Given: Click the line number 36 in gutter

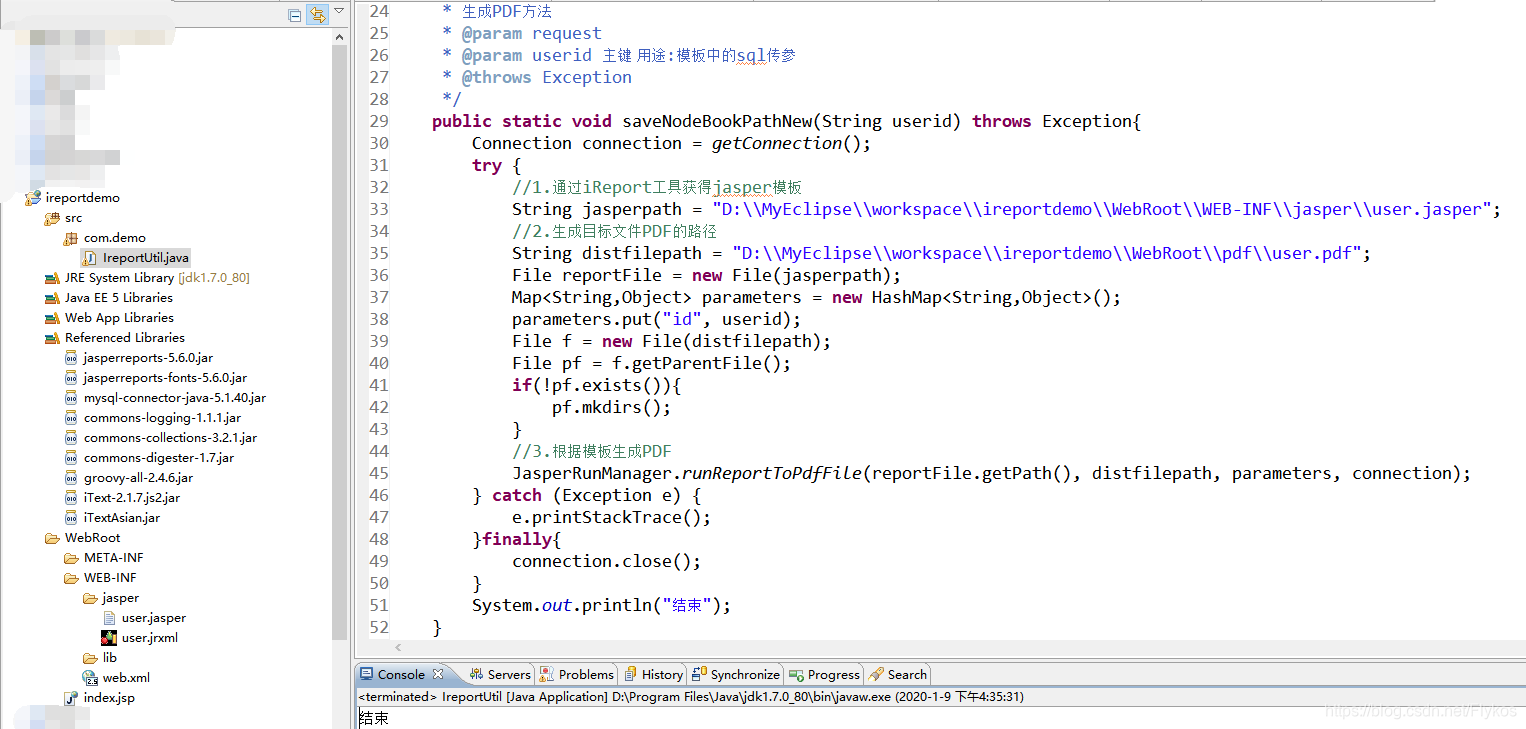Looking at the screenshot, I should 378,275.
